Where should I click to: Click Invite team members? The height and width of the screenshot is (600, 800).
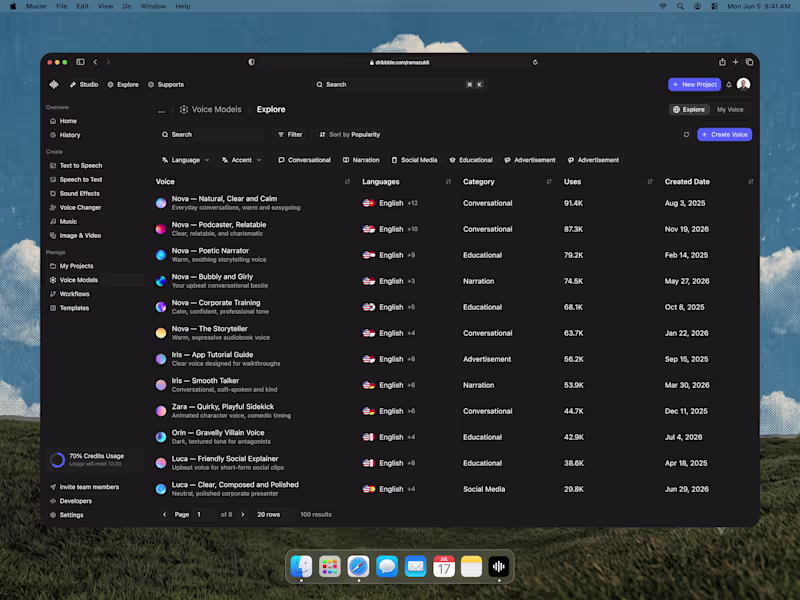84,487
